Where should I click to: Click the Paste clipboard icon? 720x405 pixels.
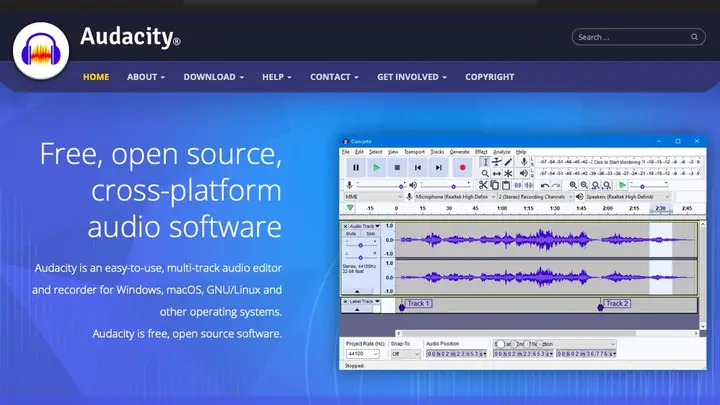[x=506, y=185]
